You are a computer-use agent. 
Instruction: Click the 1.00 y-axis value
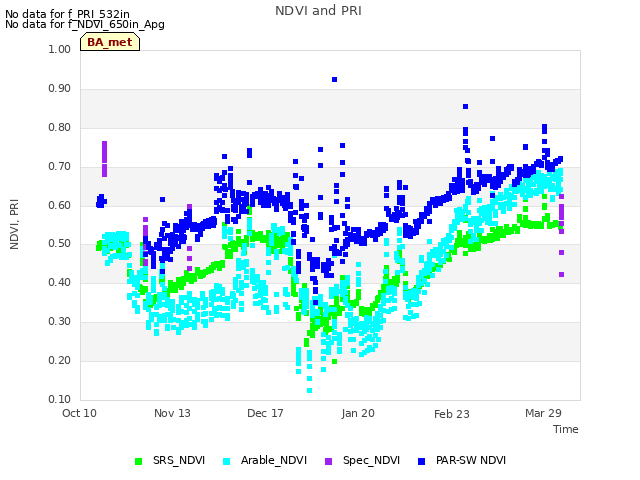pyautogui.click(x=60, y=49)
